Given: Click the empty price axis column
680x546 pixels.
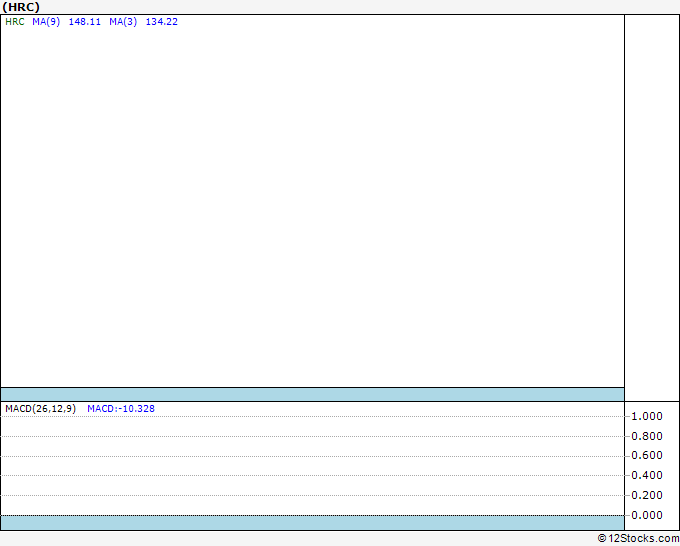Looking at the screenshot, I should tap(652, 208).
